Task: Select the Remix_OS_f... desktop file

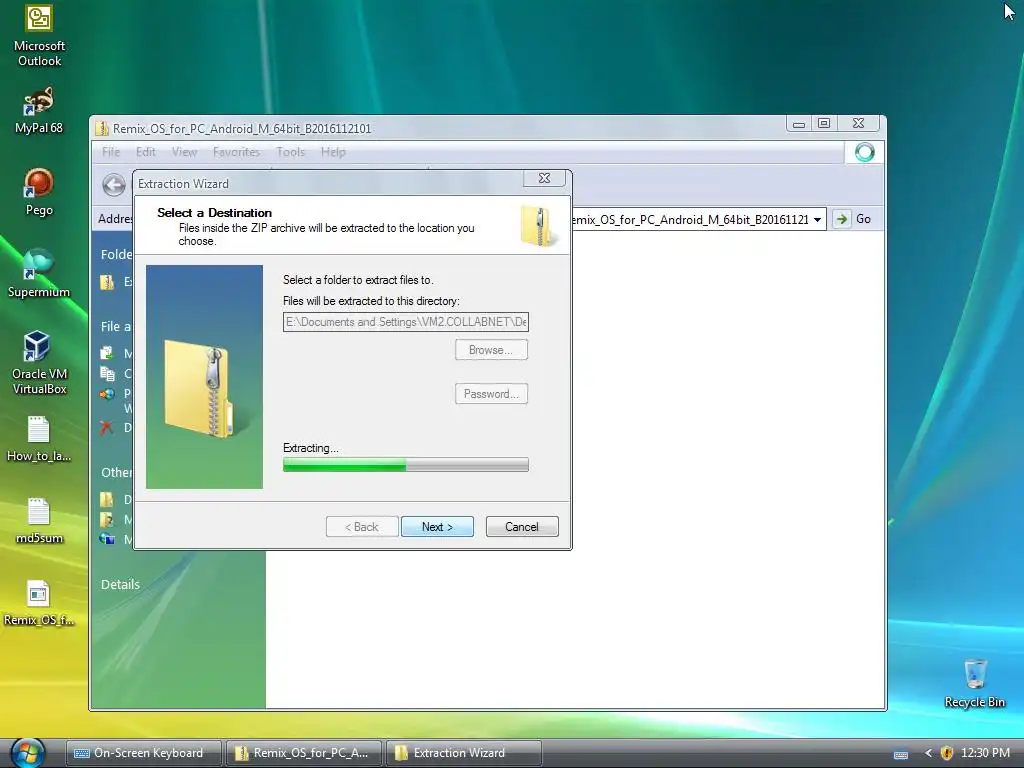Action: [x=39, y=603]
